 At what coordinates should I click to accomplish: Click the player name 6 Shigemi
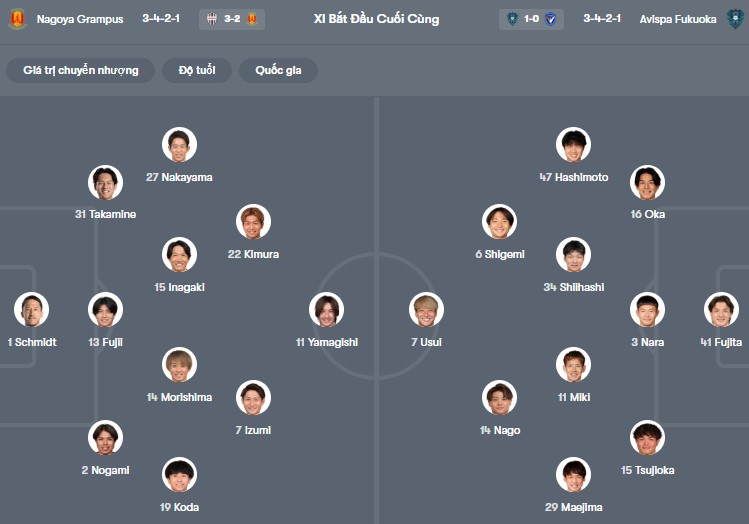click(x=499, y=254)
